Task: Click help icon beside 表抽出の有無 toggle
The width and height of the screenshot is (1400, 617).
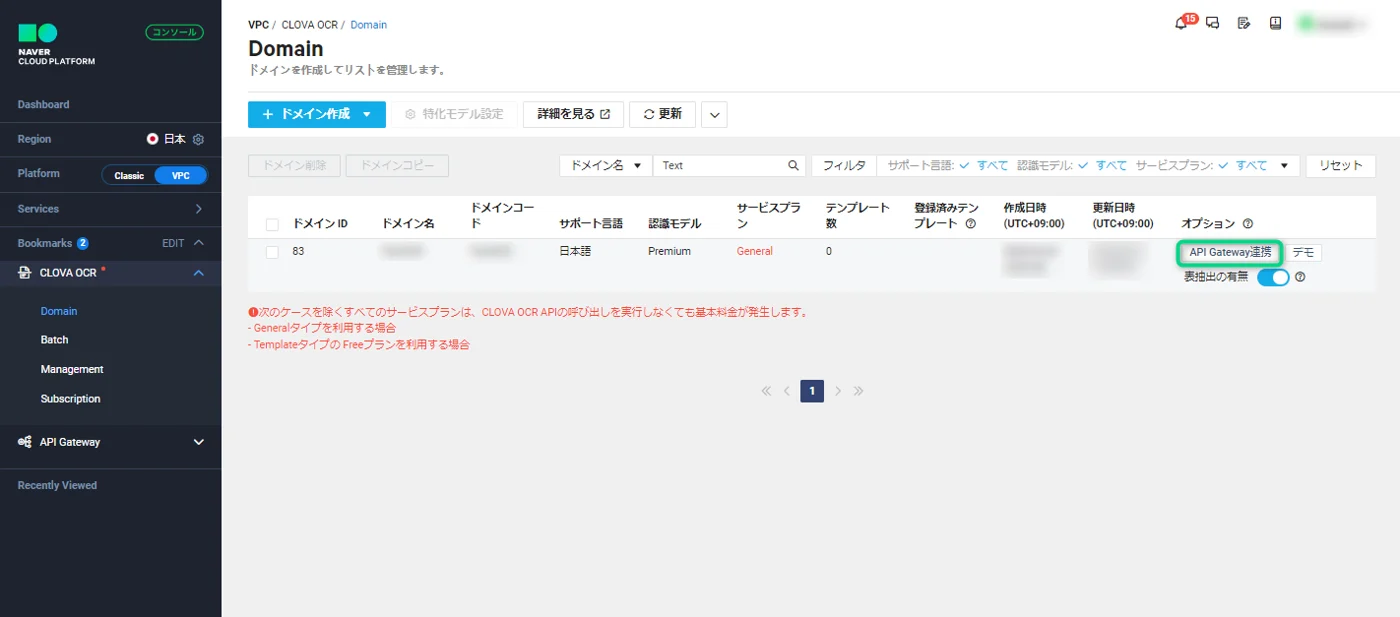Action: 1300,277
